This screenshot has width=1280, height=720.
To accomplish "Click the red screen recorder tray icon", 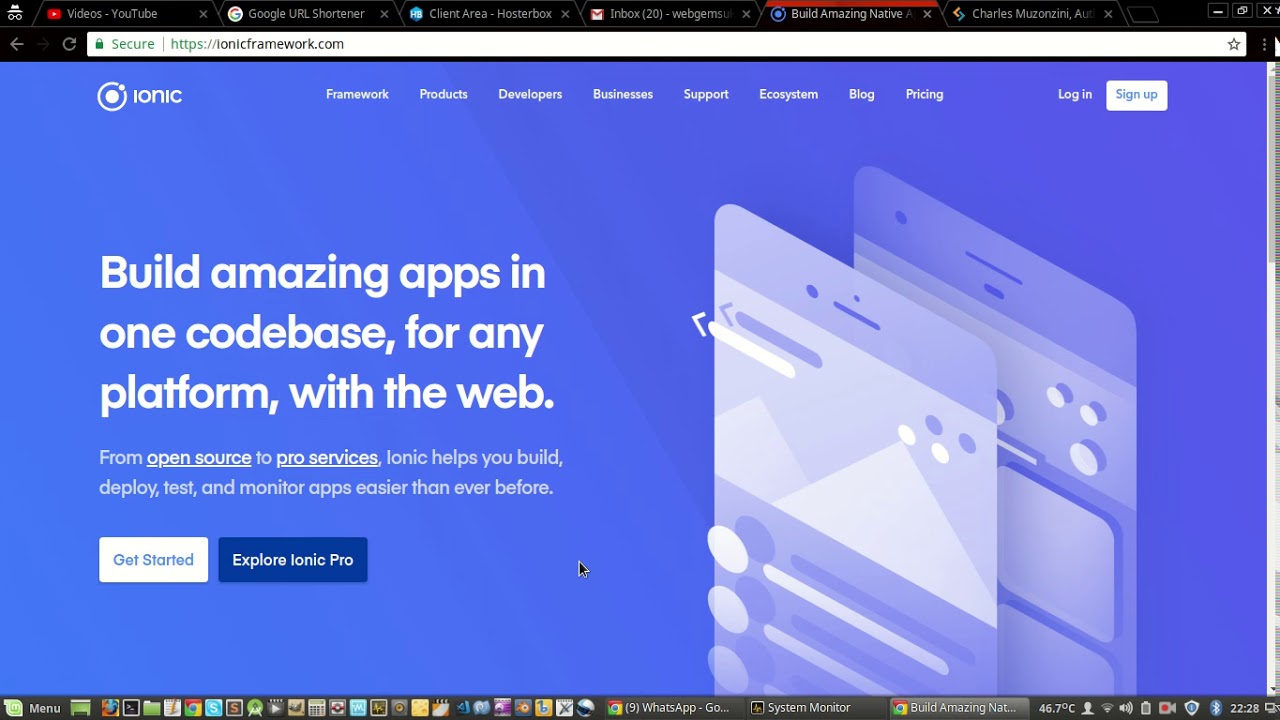I will coord(1167,708).
